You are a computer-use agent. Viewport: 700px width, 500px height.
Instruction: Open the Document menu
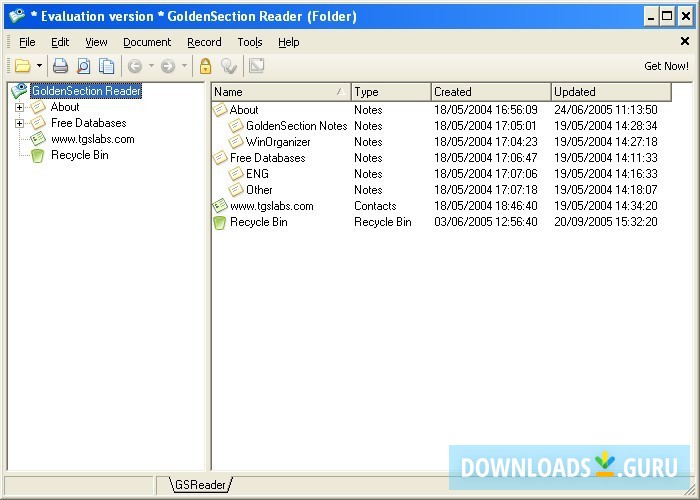pos(147,42)
